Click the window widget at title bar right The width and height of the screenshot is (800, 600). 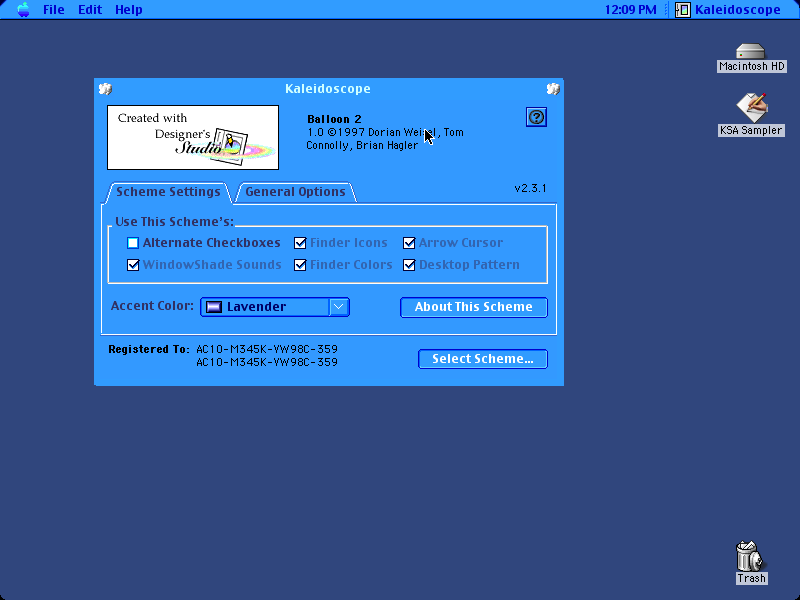coord(553,89)
